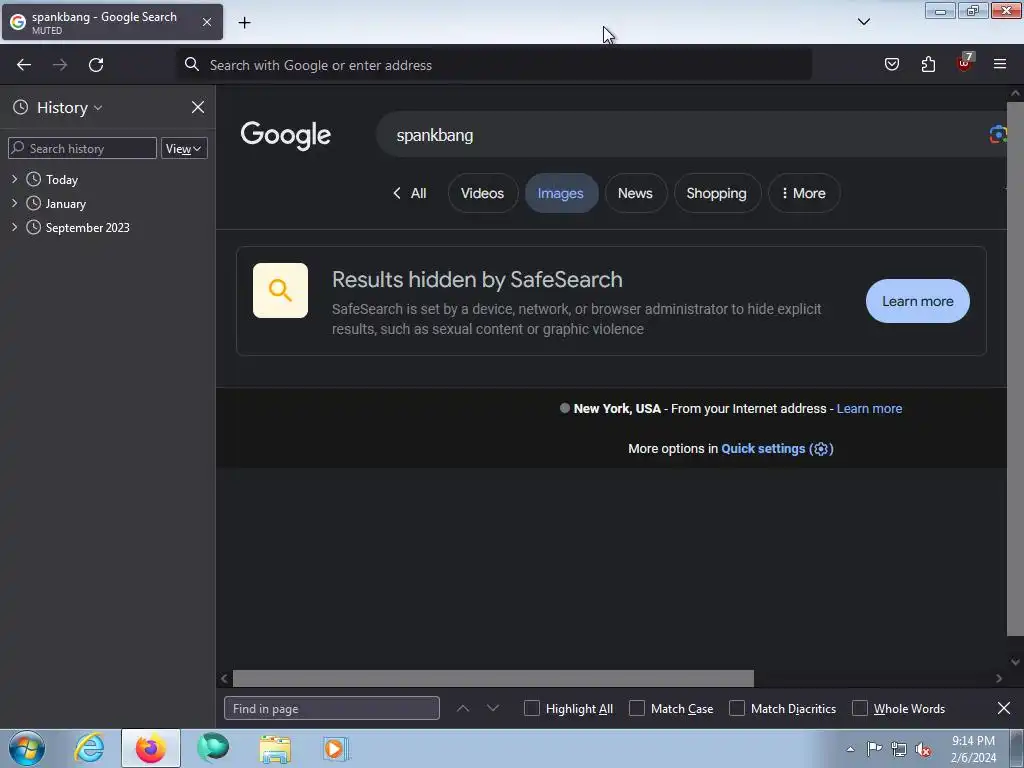This screenshot has width=1024, height=768.
Task: Enable the Whole Words checkbox
Action: click(860, 709)
